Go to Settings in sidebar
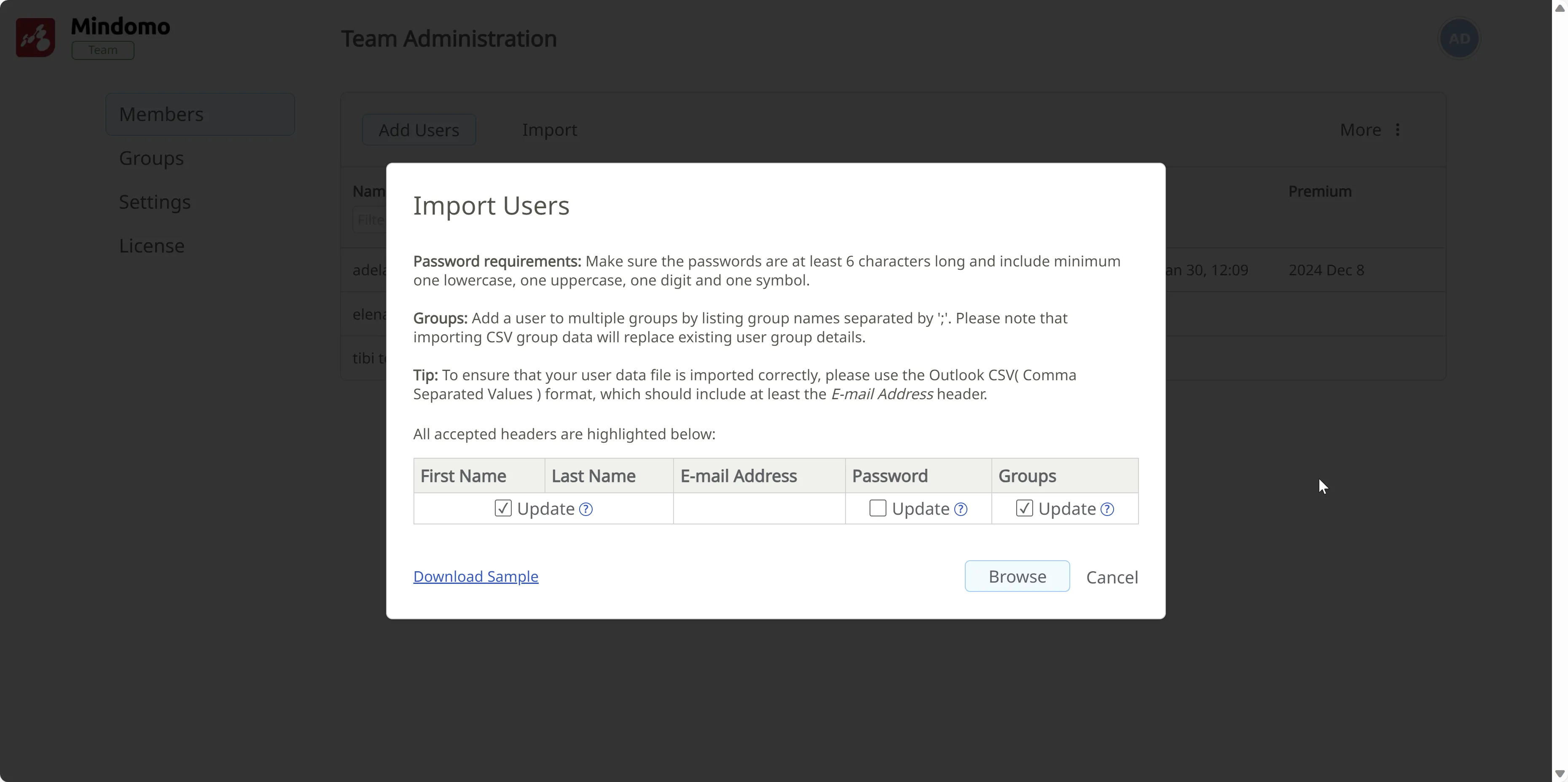Viewport: 1568px width, 782px height. click(155, 202)
